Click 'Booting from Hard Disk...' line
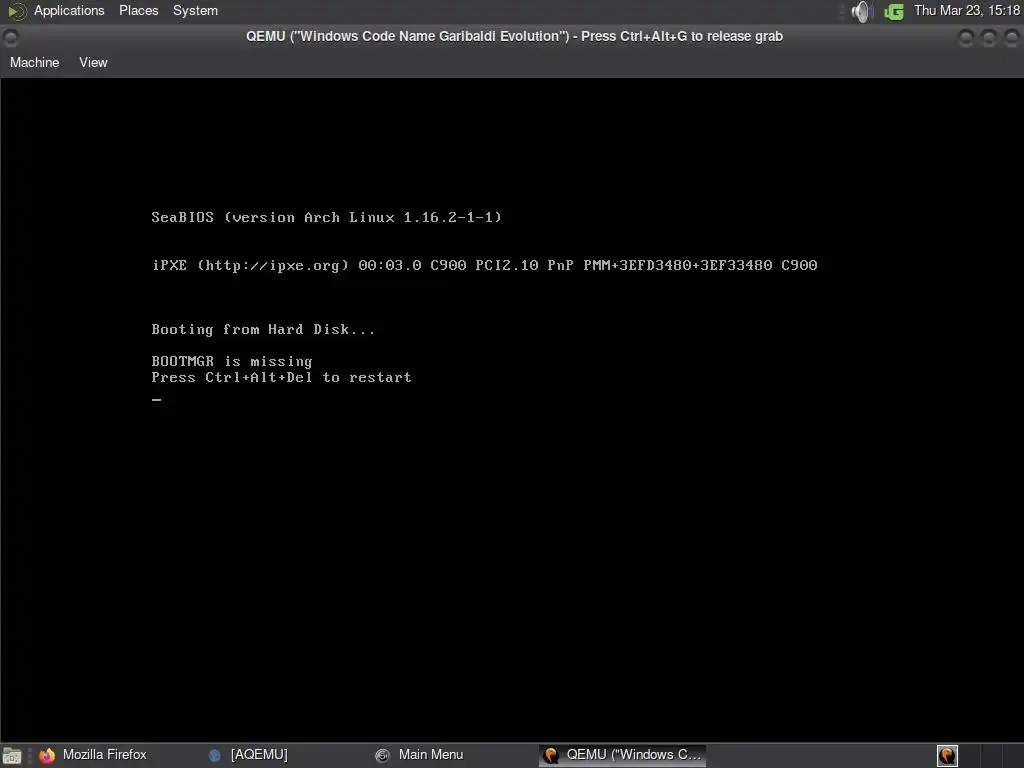This screenshot has height=768, width=1024. pyautogui.click(x=263, y=329)
